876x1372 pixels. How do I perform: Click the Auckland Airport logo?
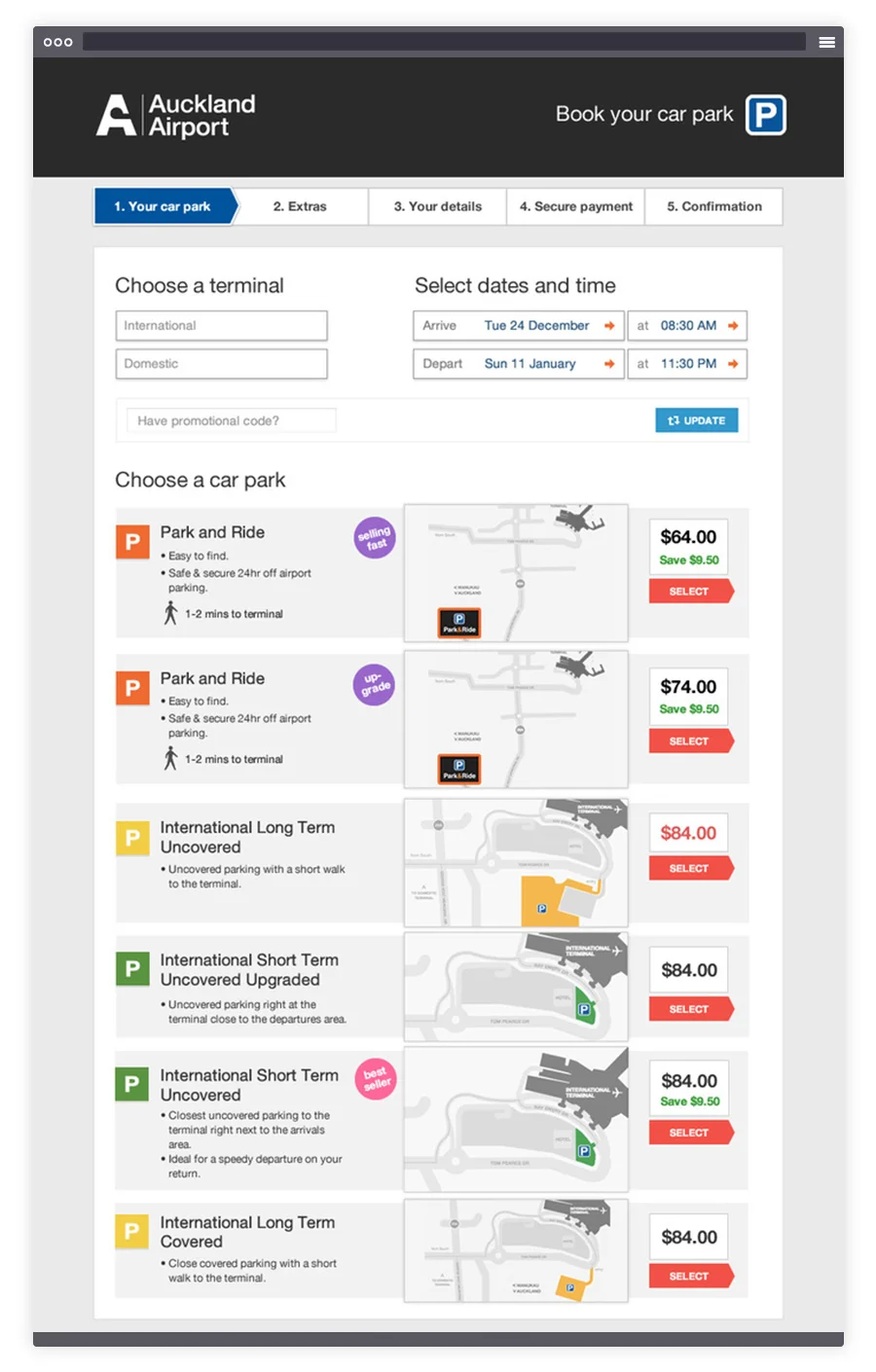[x=176, y=116]
